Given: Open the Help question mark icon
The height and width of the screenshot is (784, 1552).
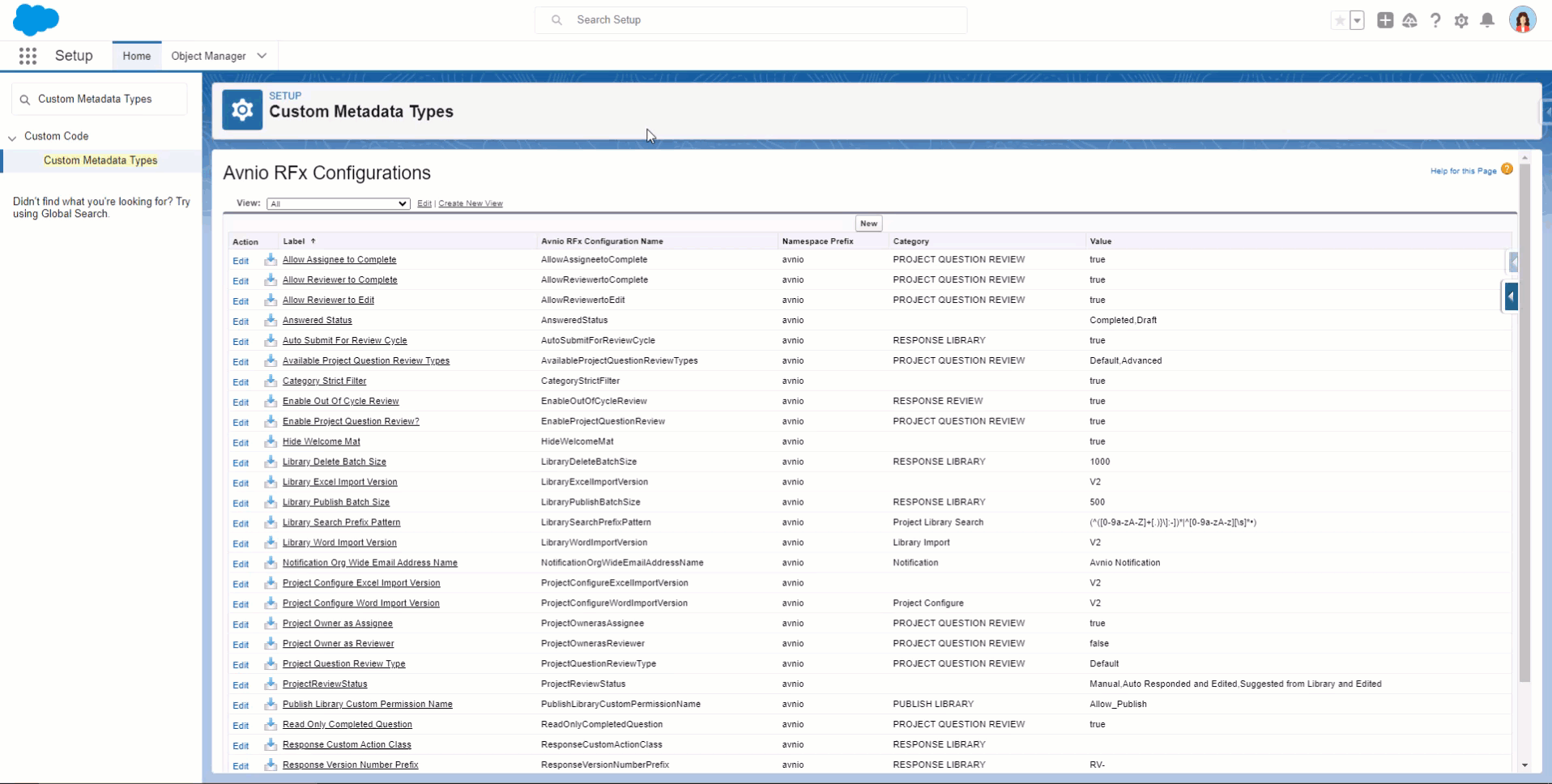Looking at the screenshot, I should [1435, 20].
